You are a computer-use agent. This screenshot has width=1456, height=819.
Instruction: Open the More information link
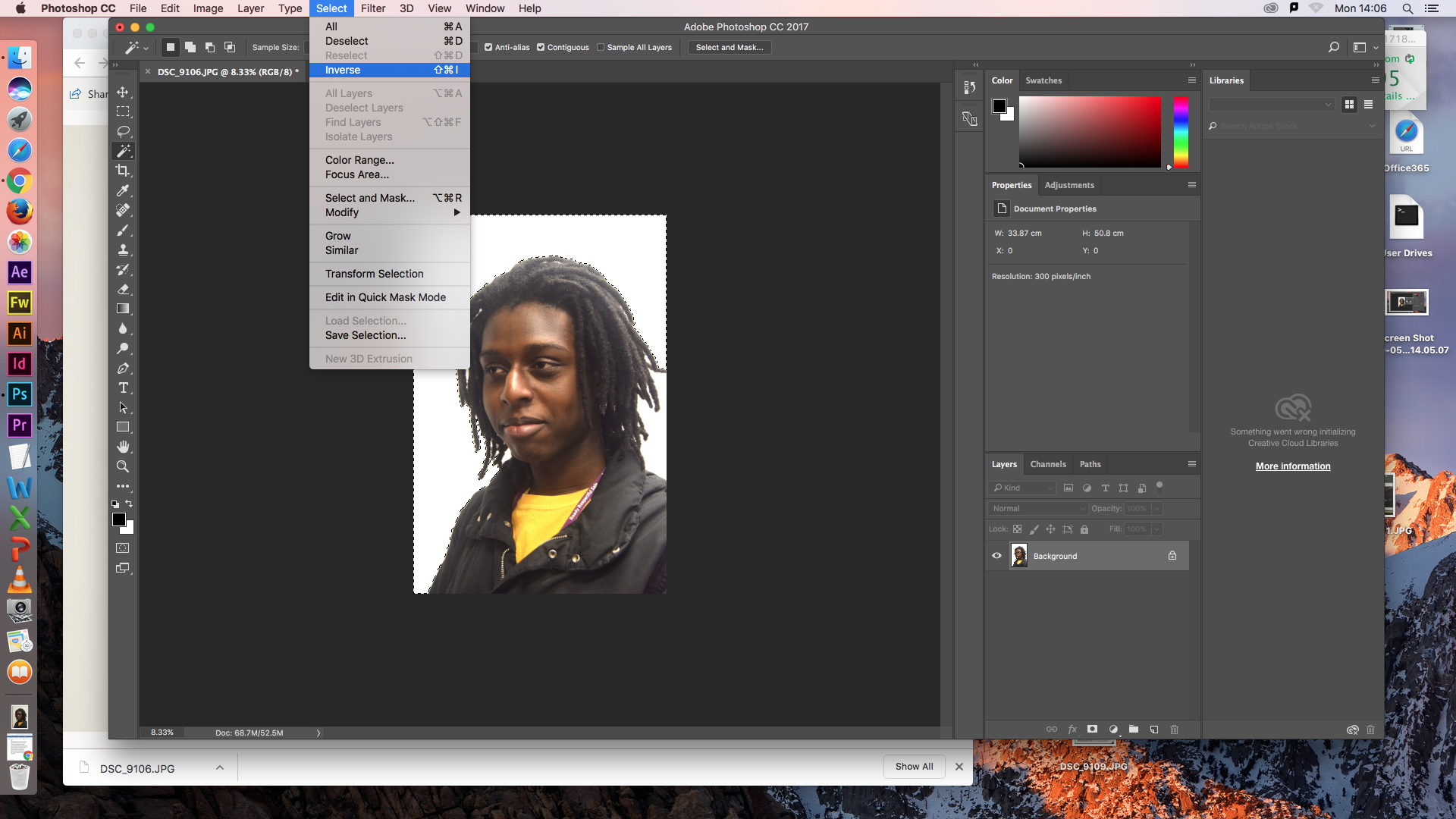click(1293, 466)
